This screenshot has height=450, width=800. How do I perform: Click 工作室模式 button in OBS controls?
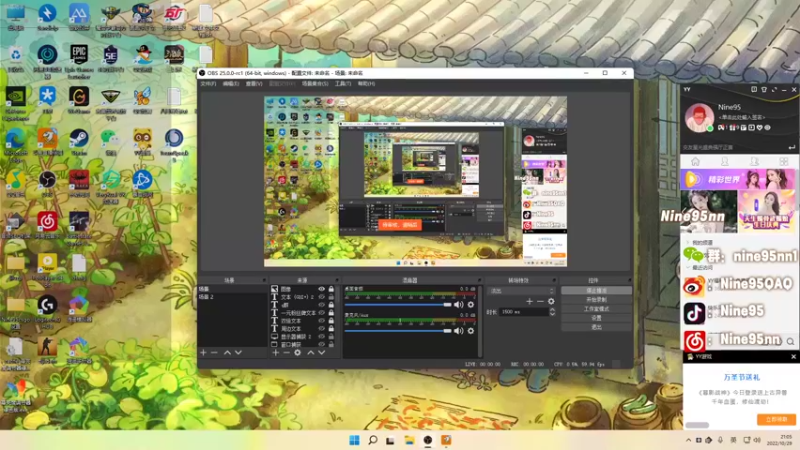coord(596,309)
